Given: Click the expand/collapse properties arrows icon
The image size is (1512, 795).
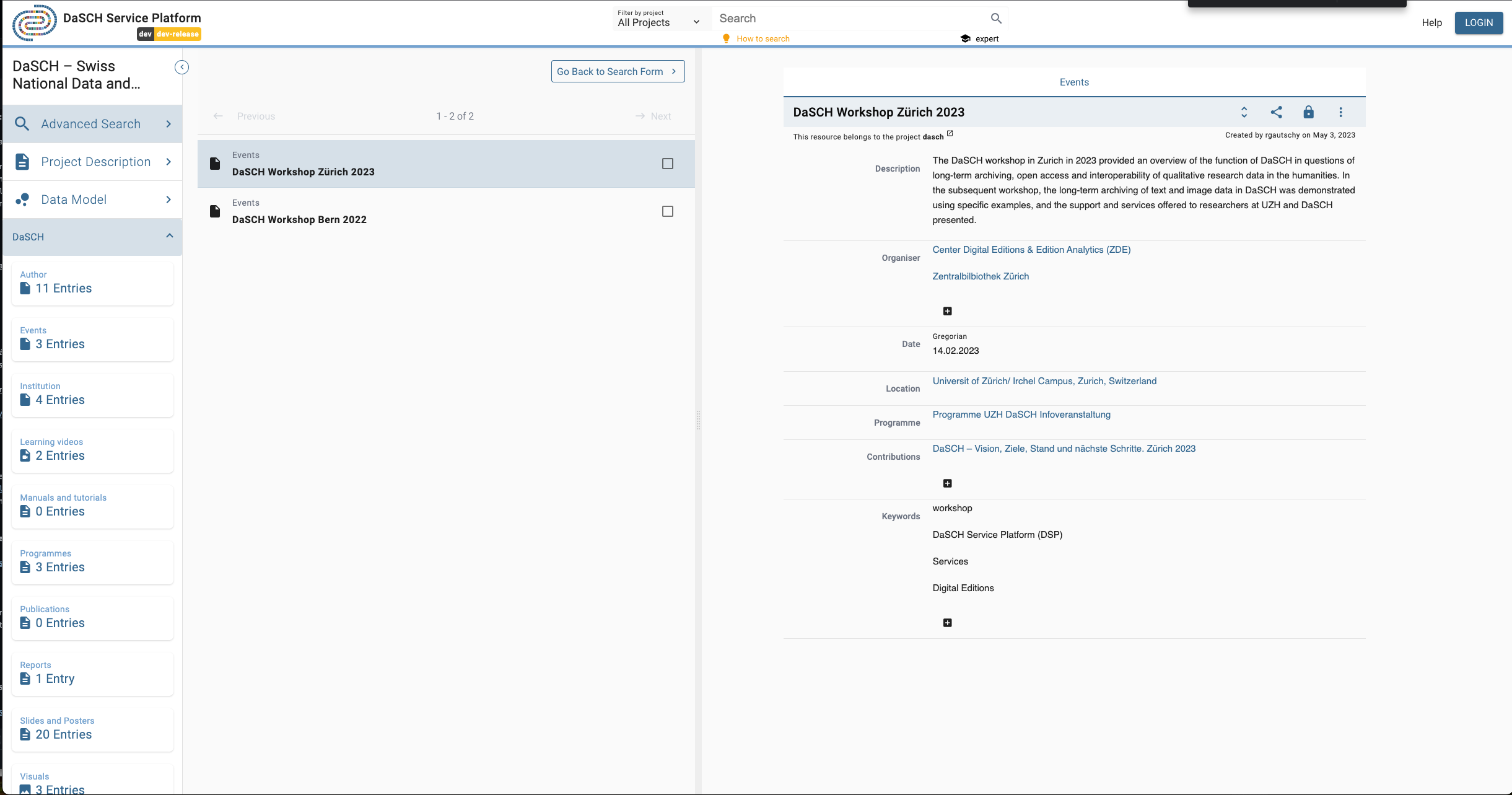Looking at the screenshot, I should coord(1244,112).
